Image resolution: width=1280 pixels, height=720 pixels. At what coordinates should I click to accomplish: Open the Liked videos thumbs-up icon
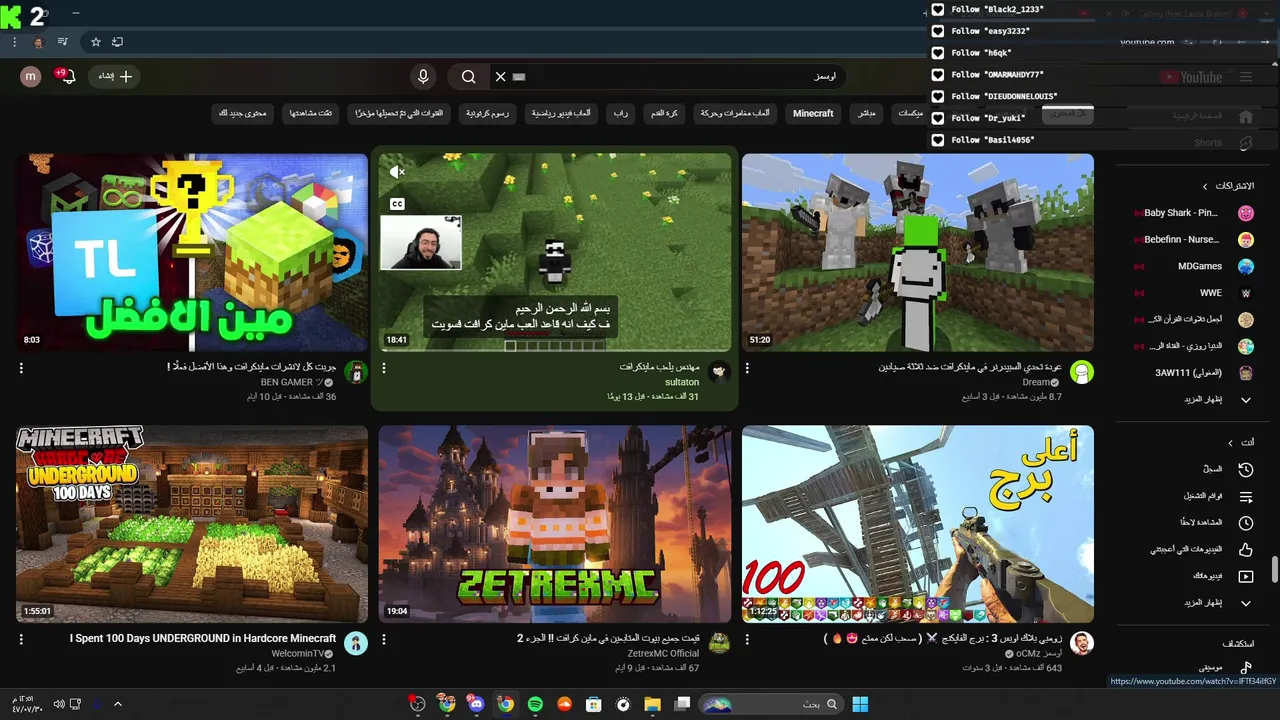point(1246,549)
